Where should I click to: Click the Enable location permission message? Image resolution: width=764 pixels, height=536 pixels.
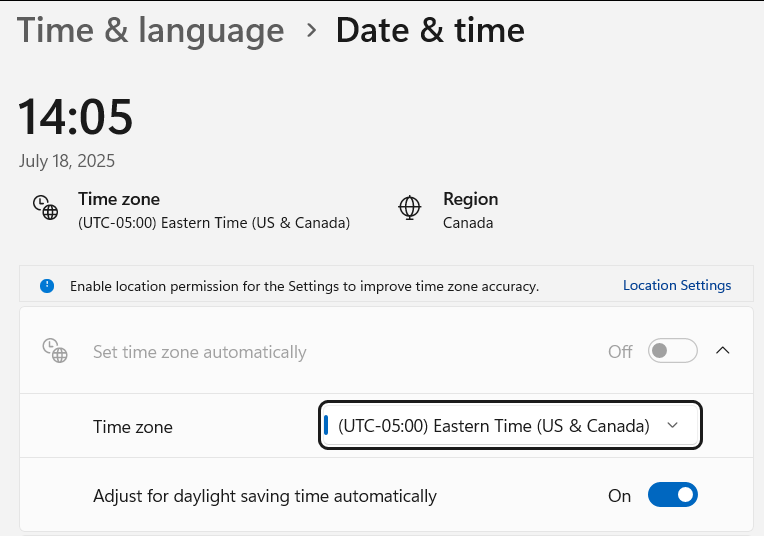305,286
